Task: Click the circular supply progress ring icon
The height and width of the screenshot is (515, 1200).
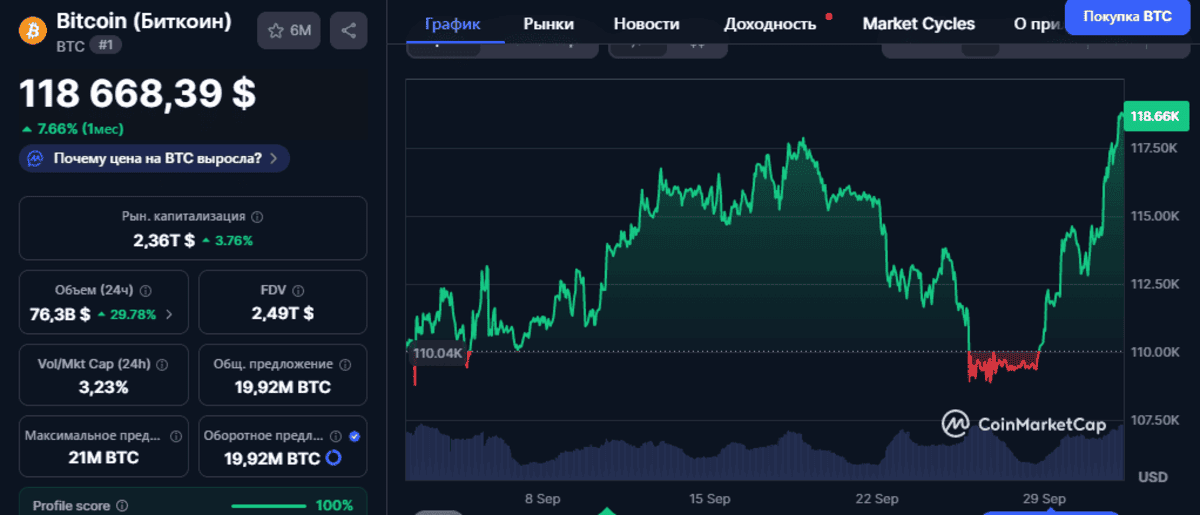Action: (x=334, y=458)
